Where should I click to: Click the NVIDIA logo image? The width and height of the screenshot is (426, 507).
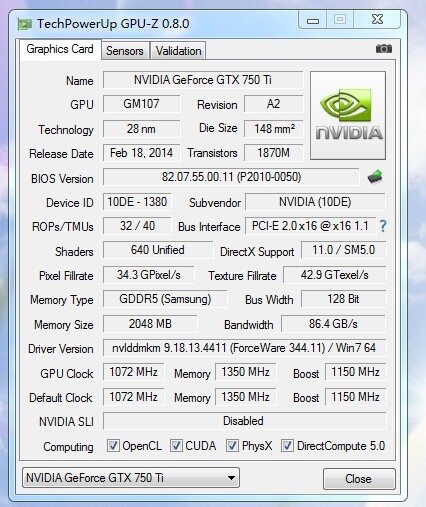pyautogui.click(x=348, y=115)
